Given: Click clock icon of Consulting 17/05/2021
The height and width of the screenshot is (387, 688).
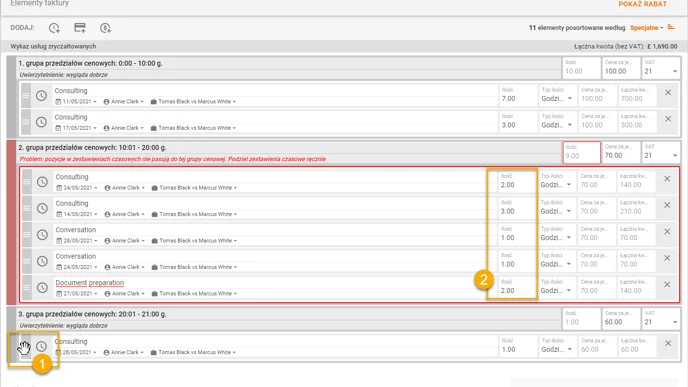Looking at the screenshot, I should 41,122.
